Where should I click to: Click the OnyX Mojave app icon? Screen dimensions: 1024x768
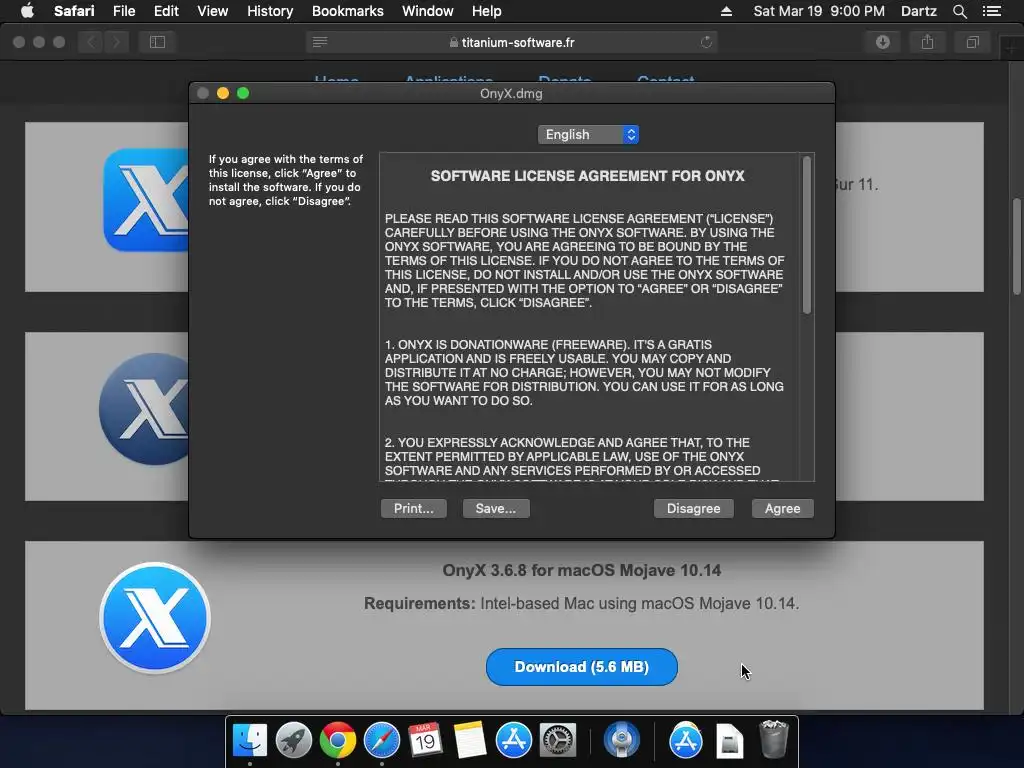(x=155, y=618)
